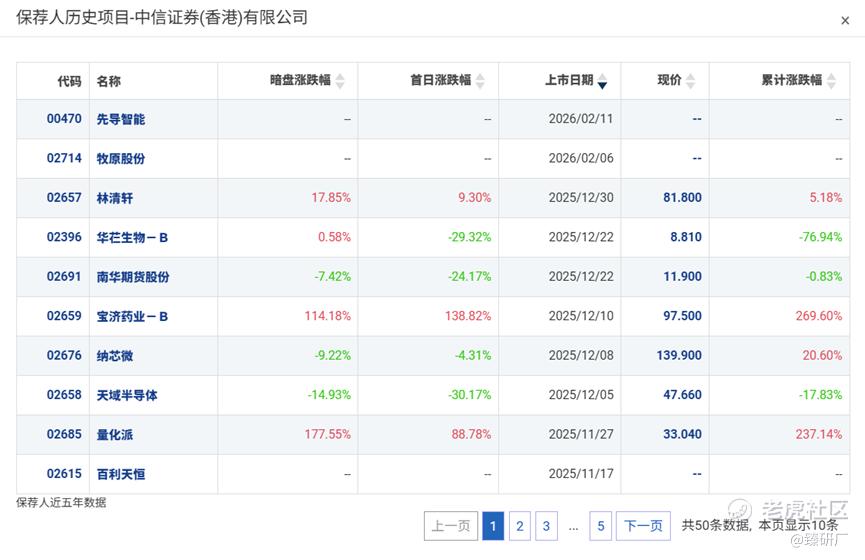Select cumulative change 269.60%
Image resolution: width=865 pixels, height=560 pixels.
[819, 316]
